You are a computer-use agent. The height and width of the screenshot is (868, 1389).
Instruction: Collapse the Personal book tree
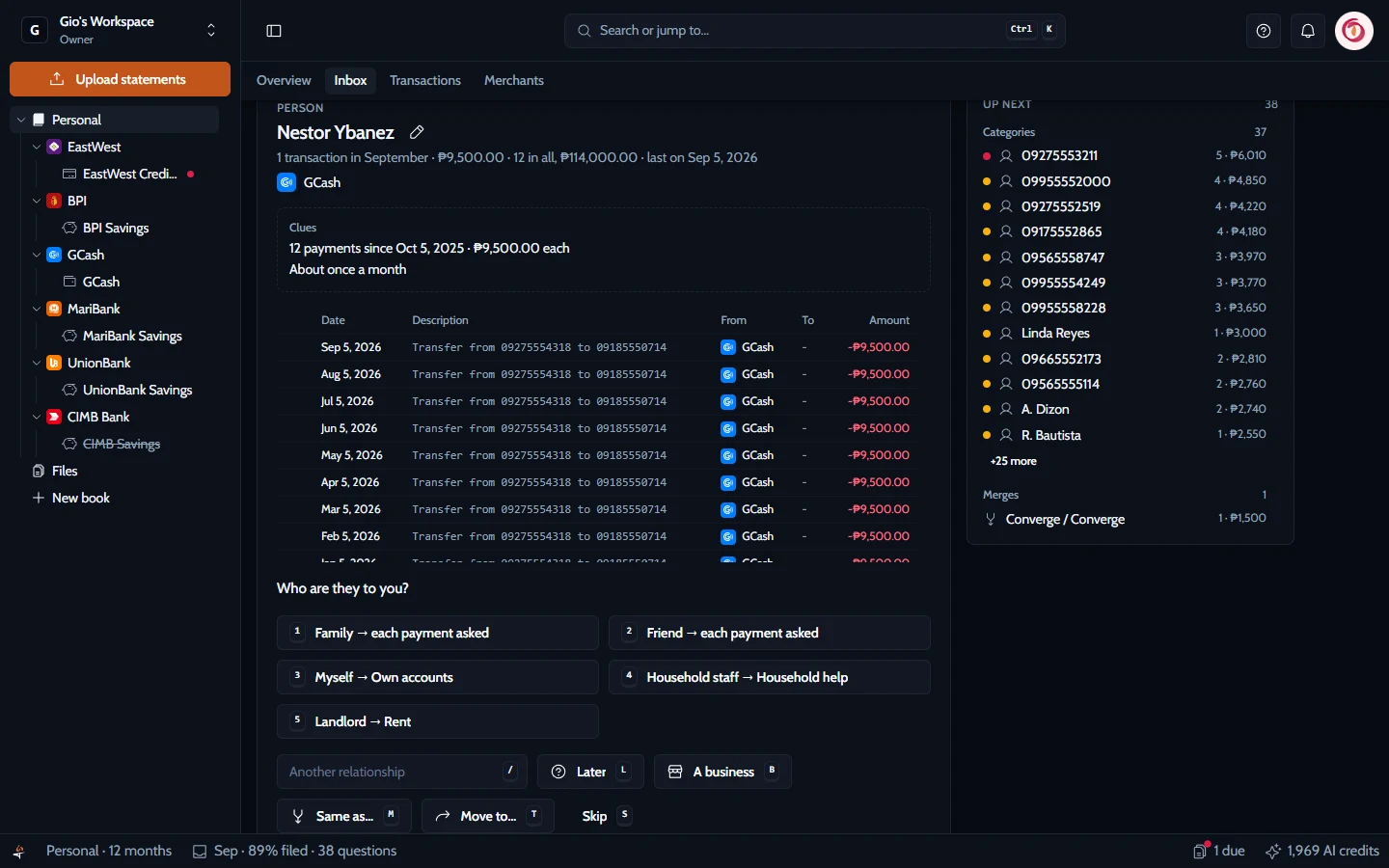pos(21,120)
